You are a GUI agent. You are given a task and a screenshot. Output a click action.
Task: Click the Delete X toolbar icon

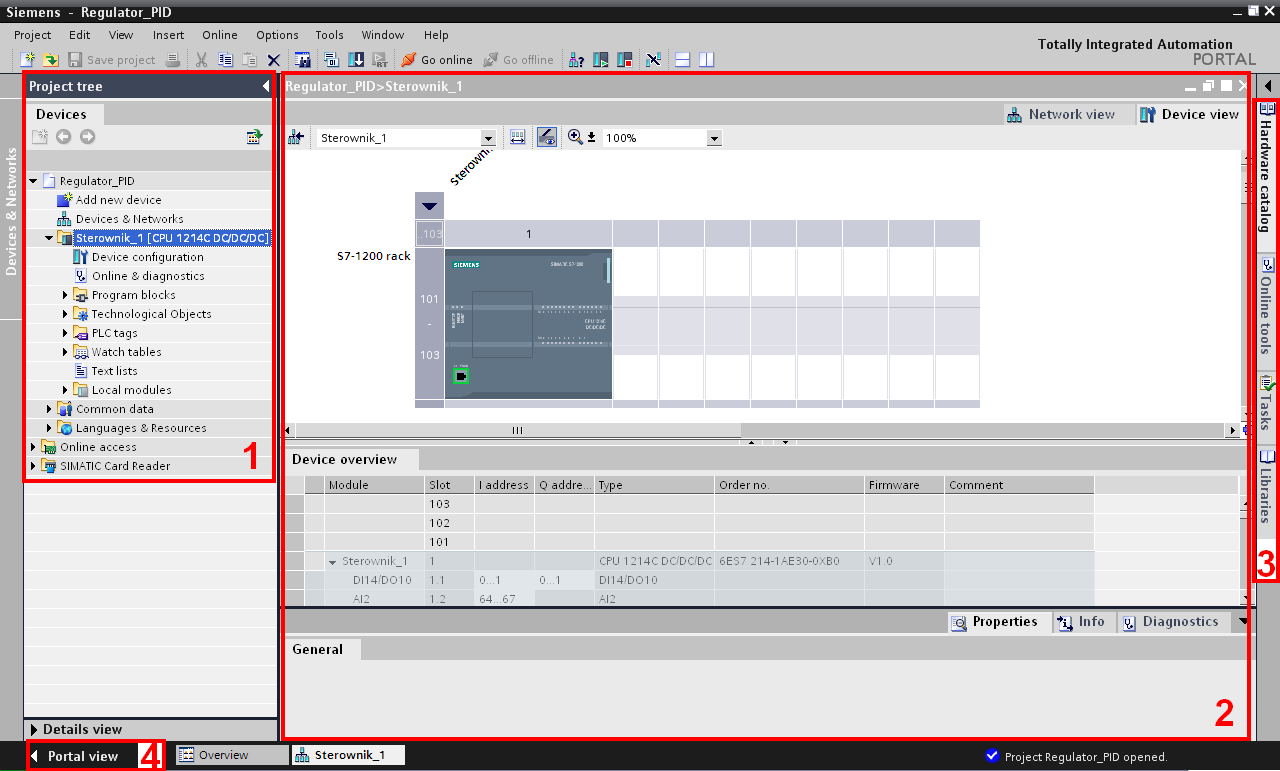(273, 60)
